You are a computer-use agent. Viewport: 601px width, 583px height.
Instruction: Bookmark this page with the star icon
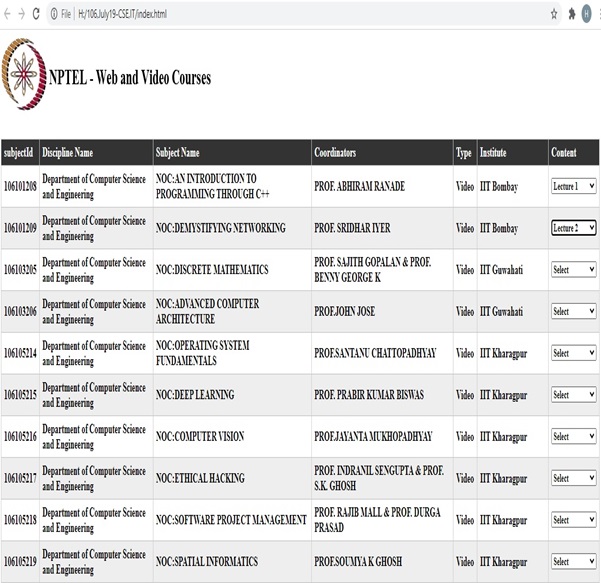pos(554,14)
